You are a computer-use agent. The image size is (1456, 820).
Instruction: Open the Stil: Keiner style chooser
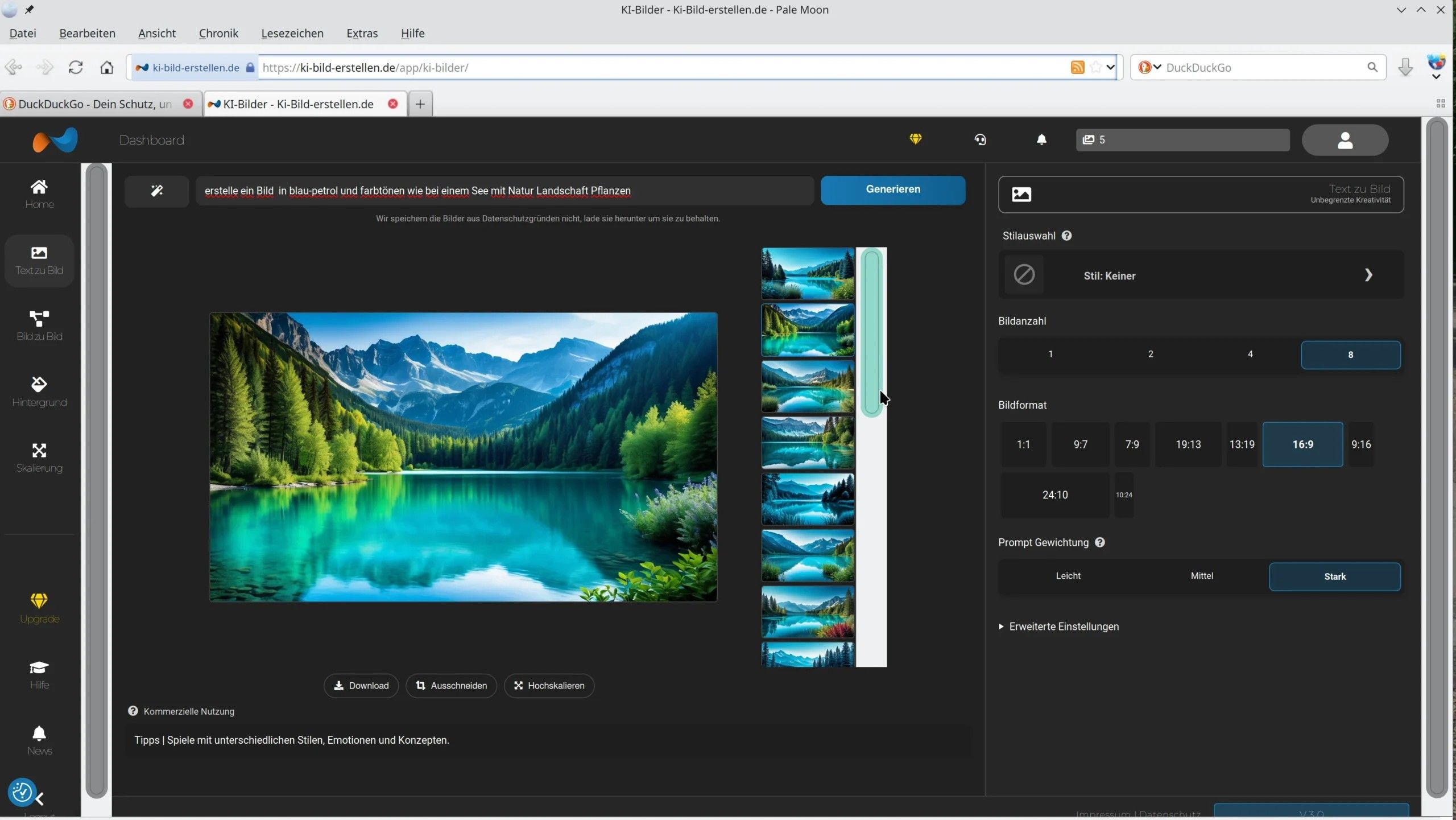(1201, 275)
